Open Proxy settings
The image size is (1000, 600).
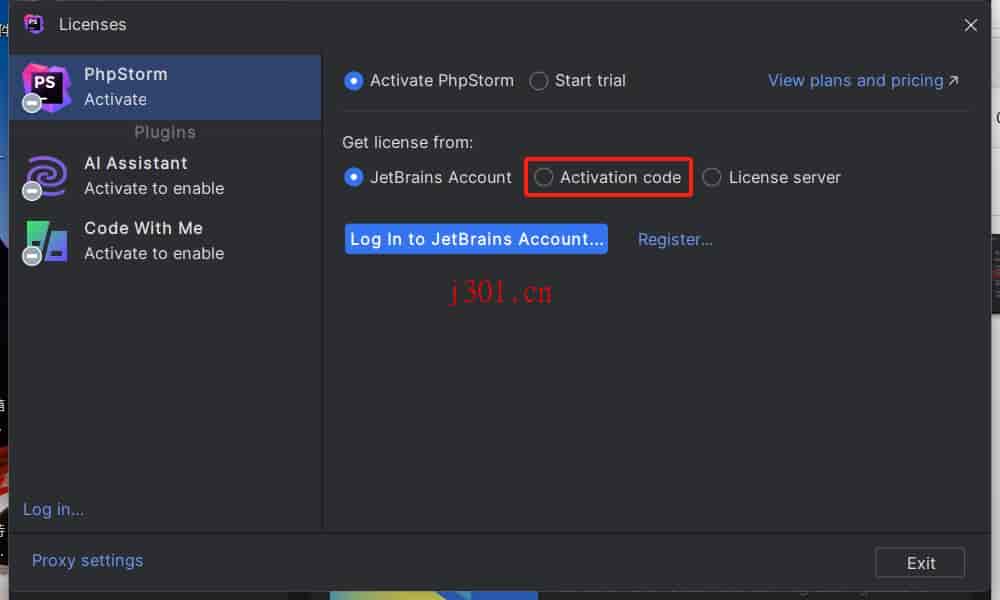pyautogui.click(x=87, y=560)
